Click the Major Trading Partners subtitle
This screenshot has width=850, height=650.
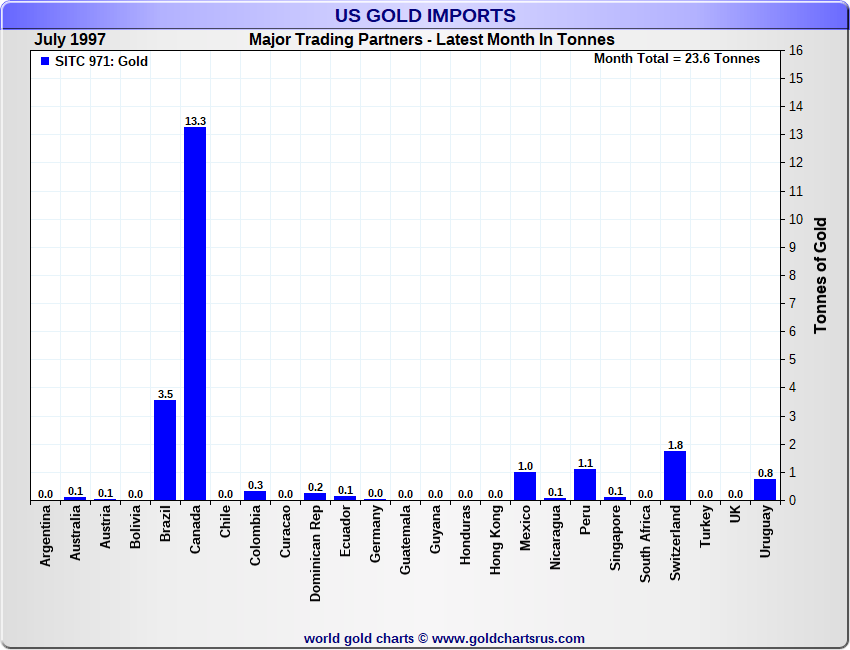pyautogui.click(x=432, y=40)
